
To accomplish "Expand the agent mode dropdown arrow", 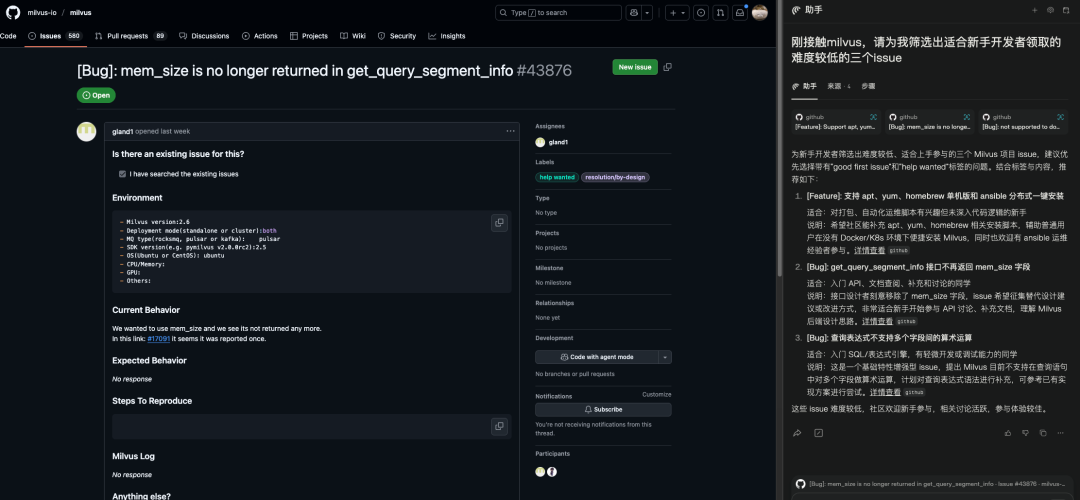I will pyautogui.click(x=665, y=357).
